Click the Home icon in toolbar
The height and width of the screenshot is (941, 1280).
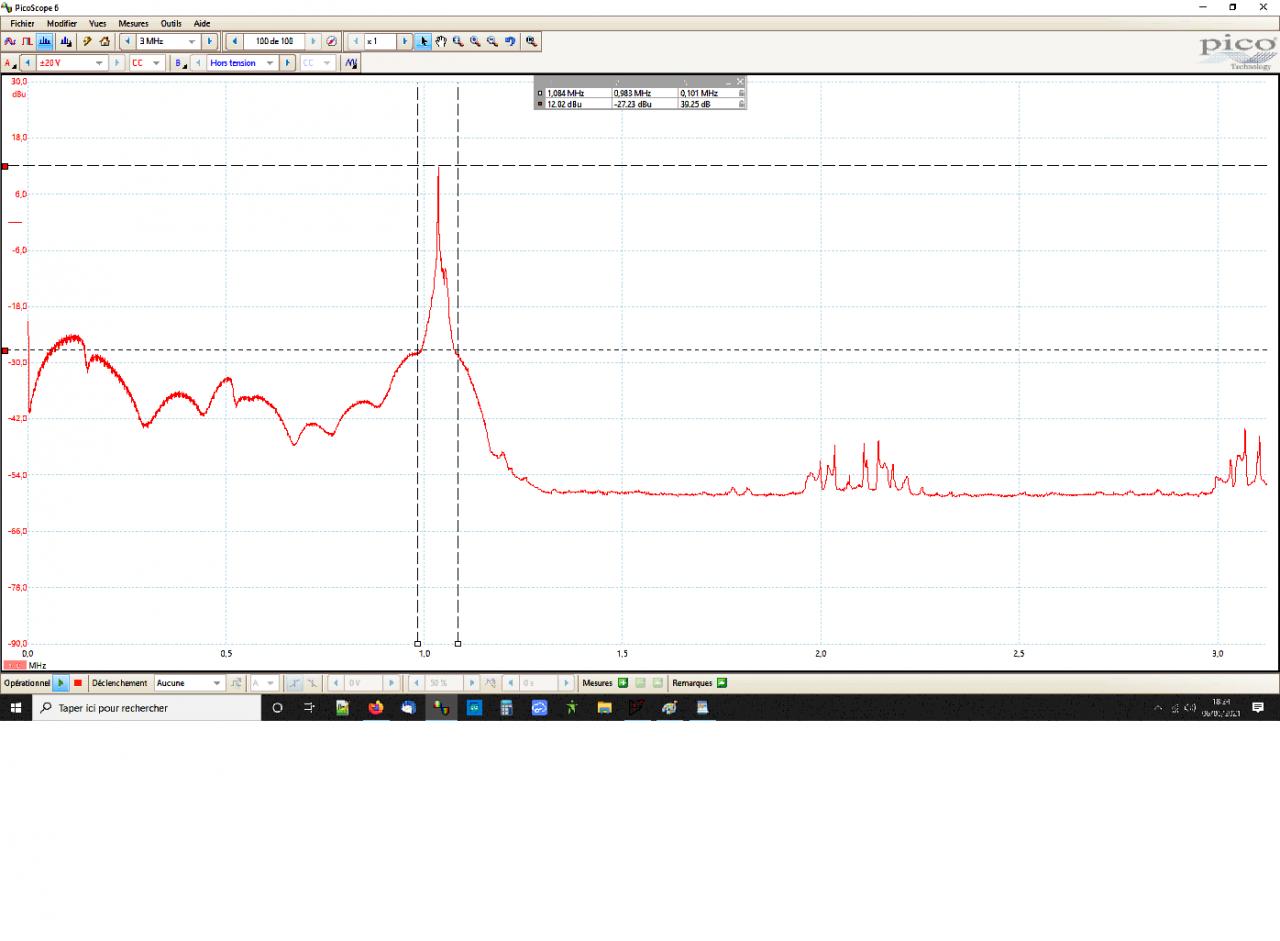coord(104,41)
